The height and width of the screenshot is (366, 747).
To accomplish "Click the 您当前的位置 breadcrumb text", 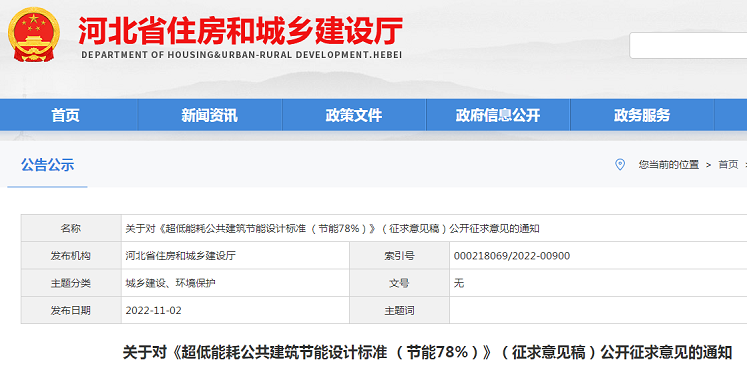I will click(668, 165).
